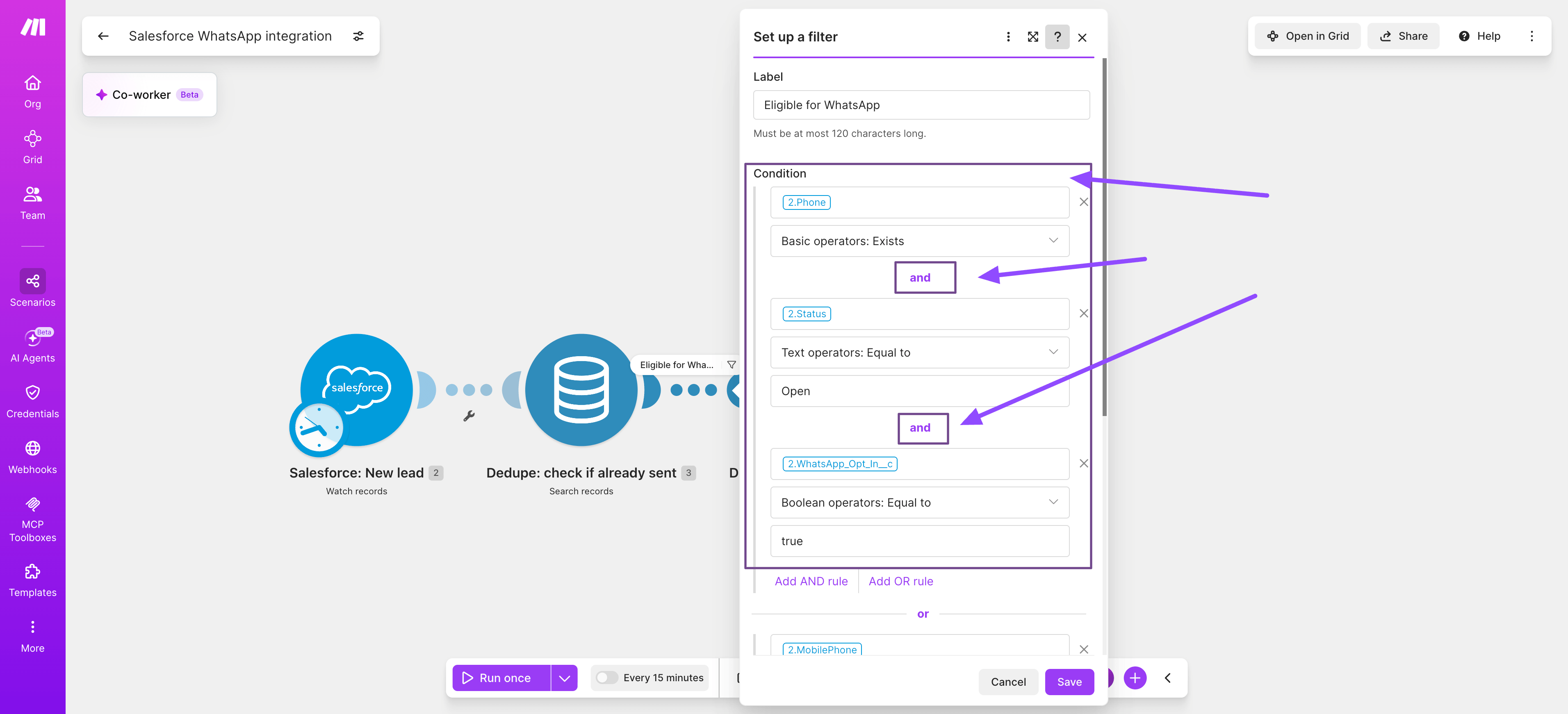Open the Credentials section
This screenshot has width=1568, height=714.
pos(32,402)
